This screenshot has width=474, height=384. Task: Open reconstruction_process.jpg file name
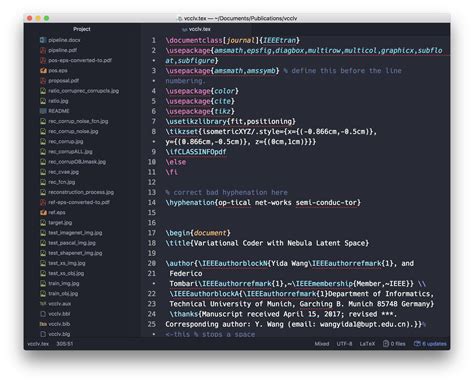coord(81,192)
